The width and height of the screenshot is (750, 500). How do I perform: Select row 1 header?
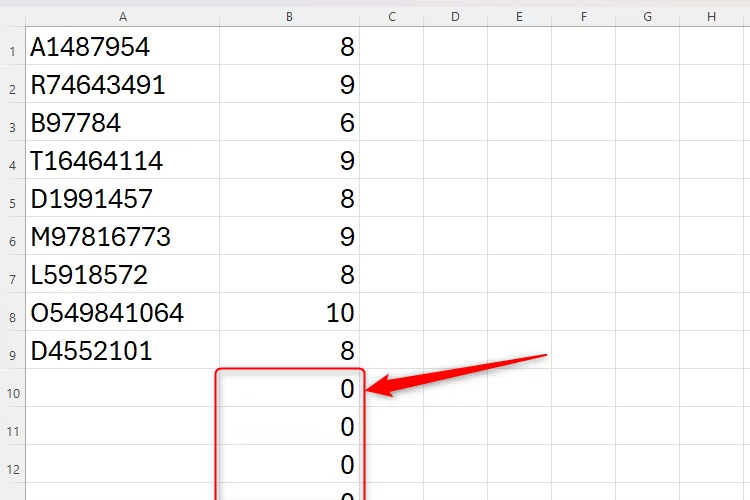click(x=13, y=46)
